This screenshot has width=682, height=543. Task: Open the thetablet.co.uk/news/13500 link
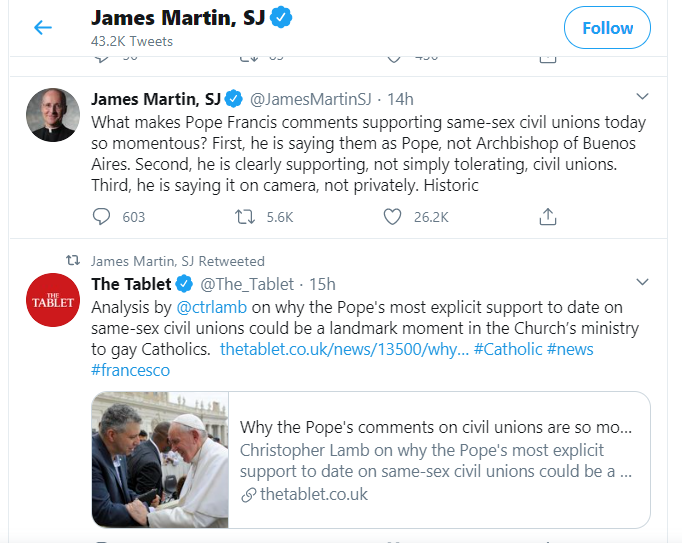[x=344, y=349]
